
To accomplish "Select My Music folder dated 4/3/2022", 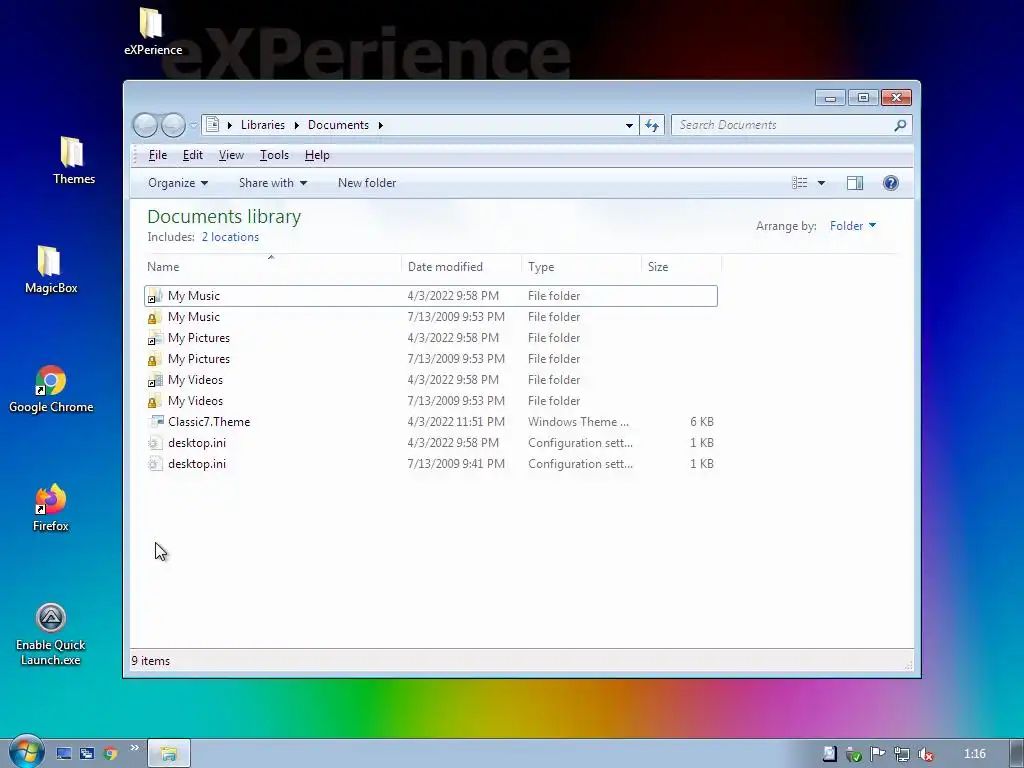I will tap(431, 296).
